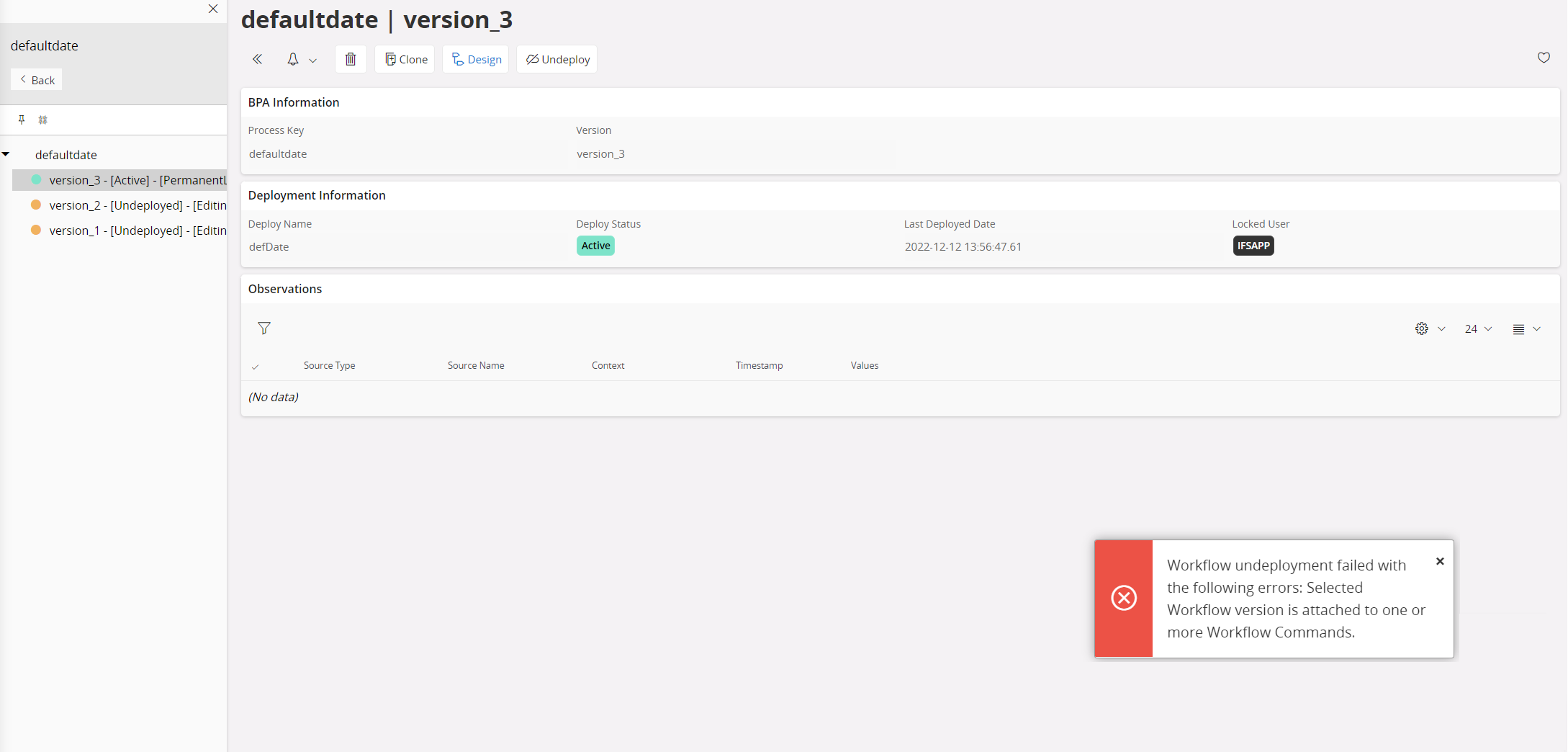This screenshot has height=752, width=1568.
Task: Open the settings gear dropdown in Observations
Action: pyautogui.click(x=1429, y=328)
